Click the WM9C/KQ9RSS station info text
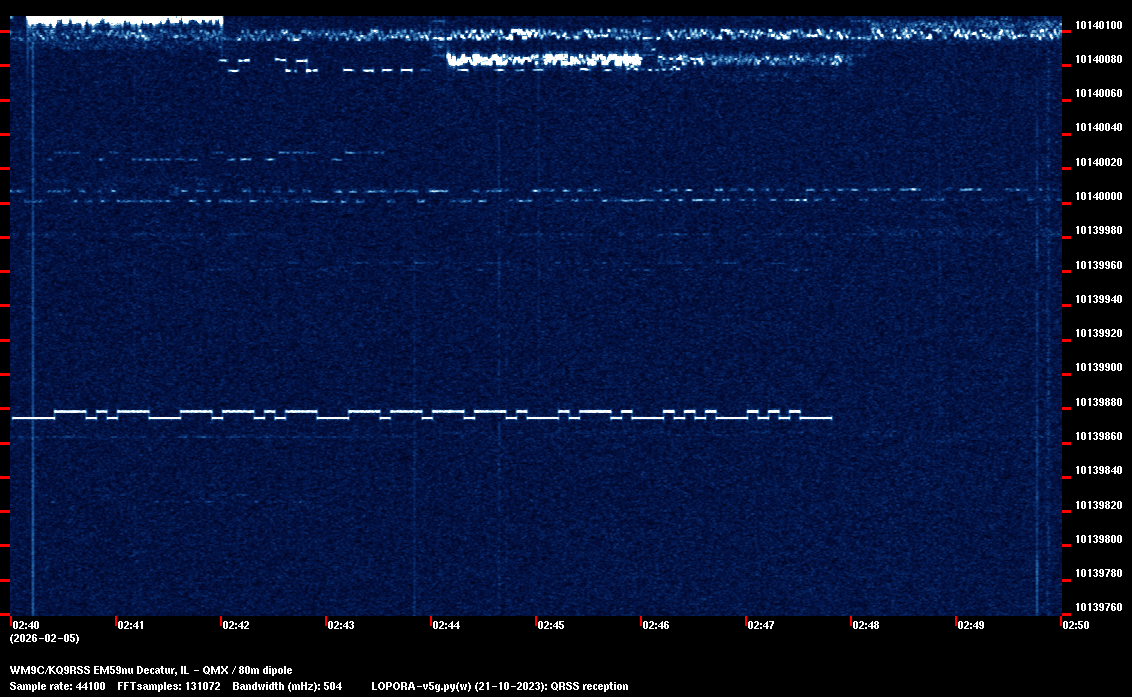The image size is (1132, 697). (151, 670)
